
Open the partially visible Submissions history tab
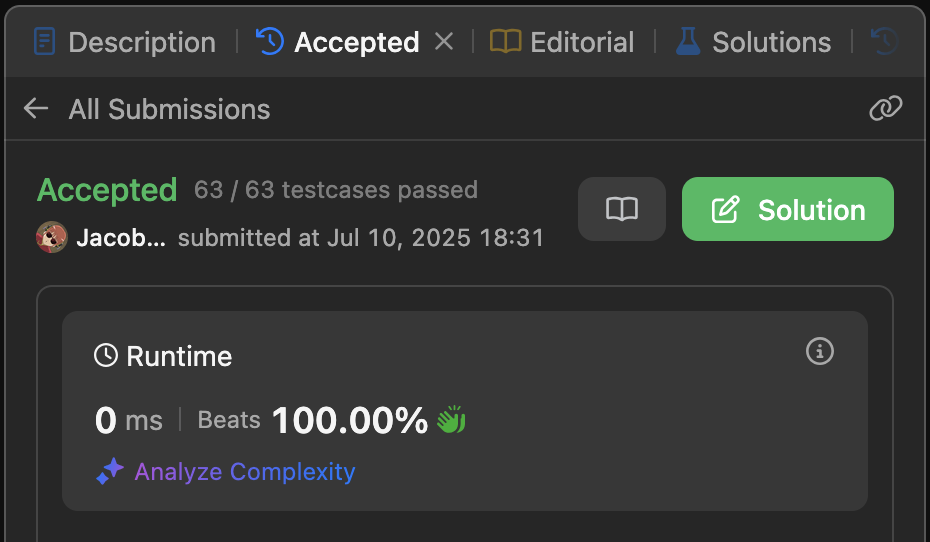click(x=884, y=42)
